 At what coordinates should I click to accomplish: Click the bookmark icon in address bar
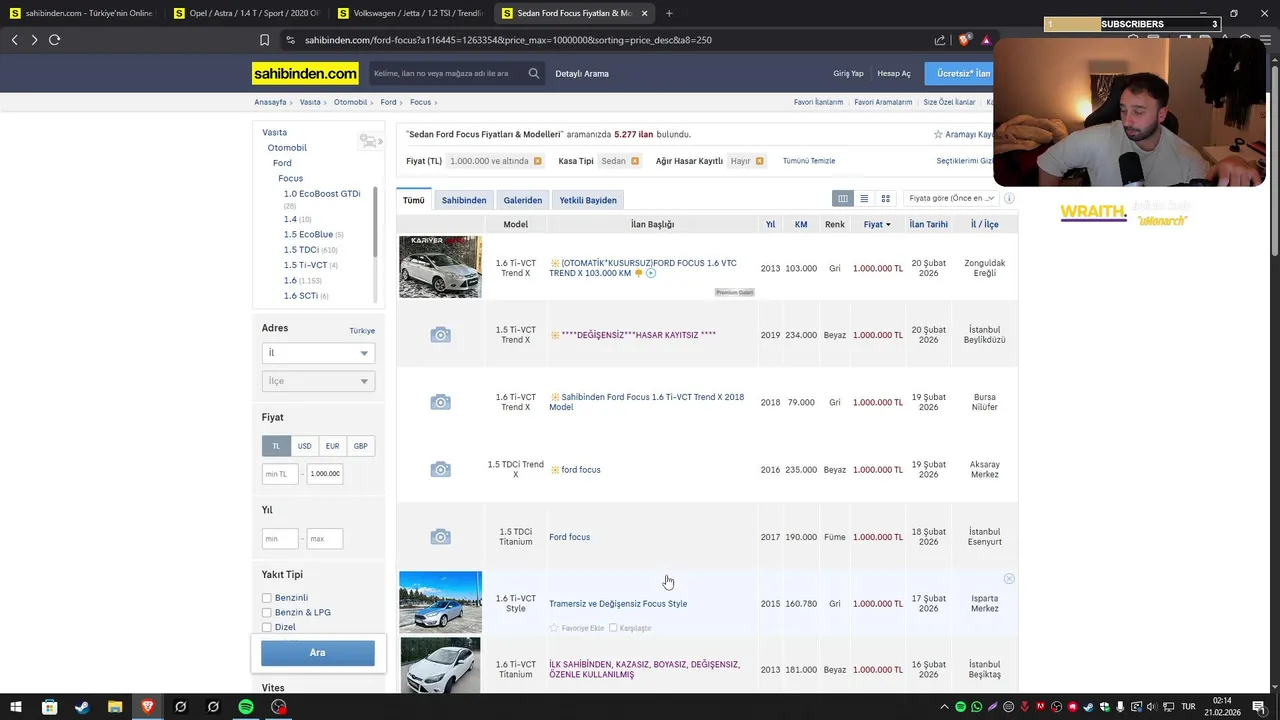[x=264, y=40]
